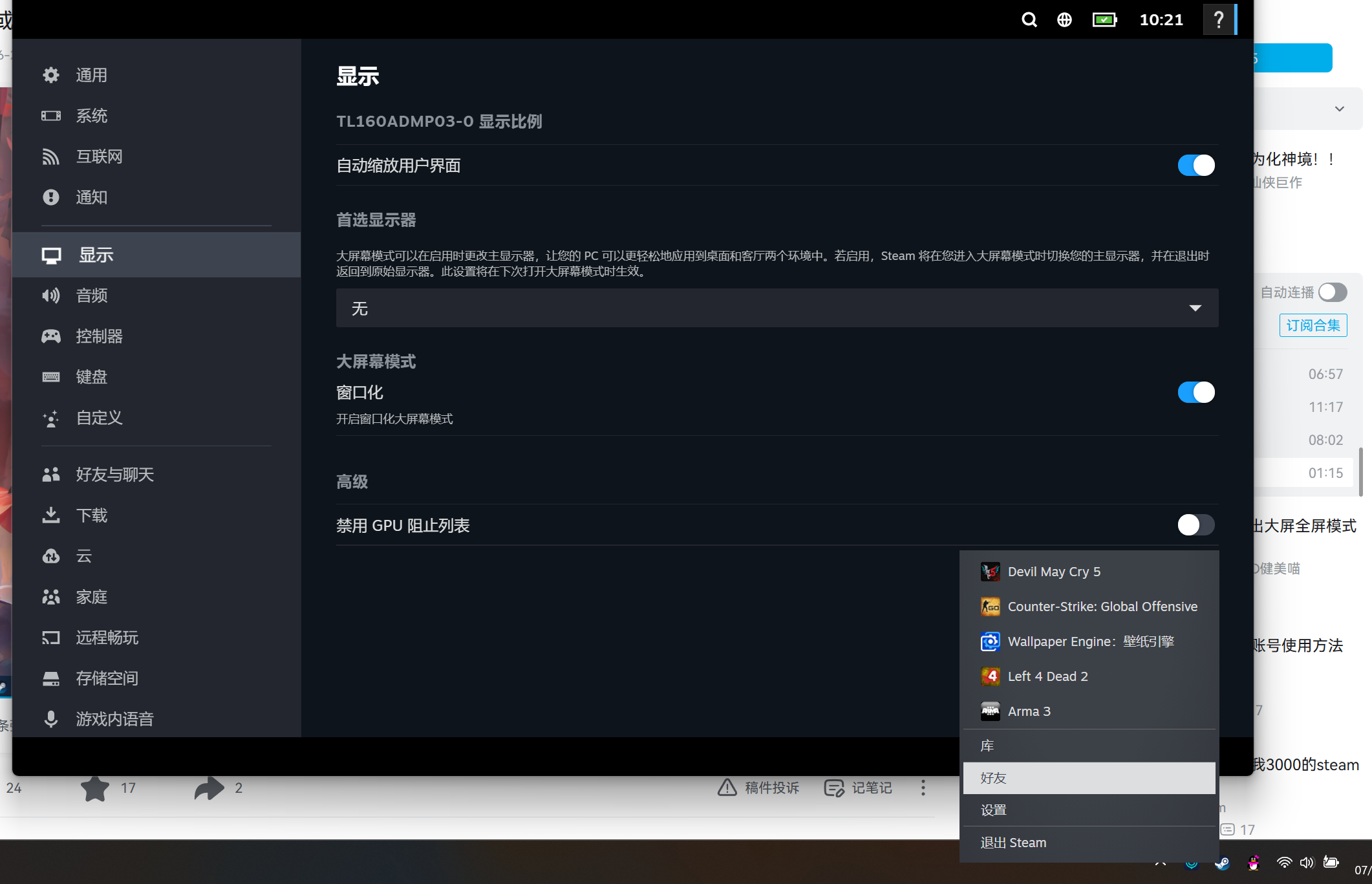Open the 存储空间 (Storage) settings section
Screen dimensions: 1372x884
[x=107, y=678]
